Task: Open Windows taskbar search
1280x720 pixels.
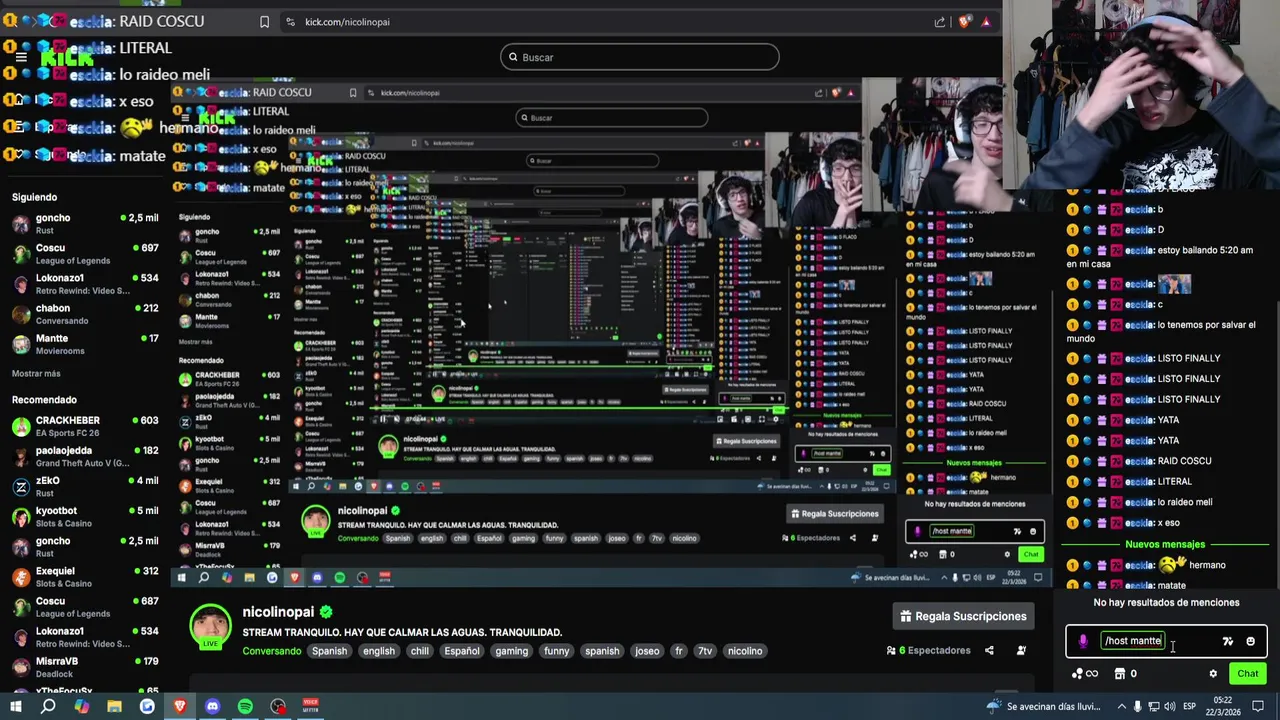Action: point(48,706)
